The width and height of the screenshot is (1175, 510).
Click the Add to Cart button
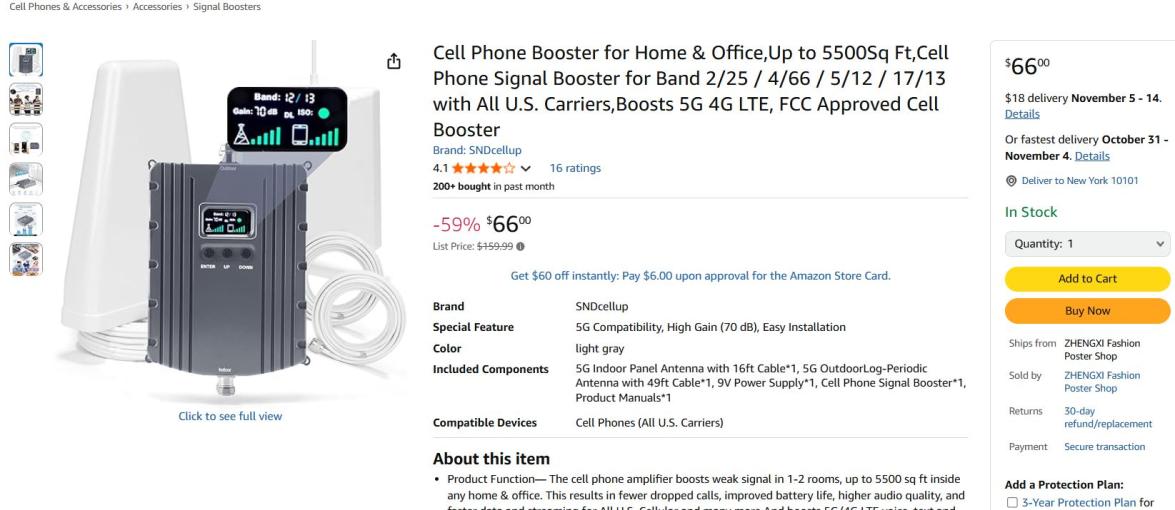click(x=1086, y=279)
